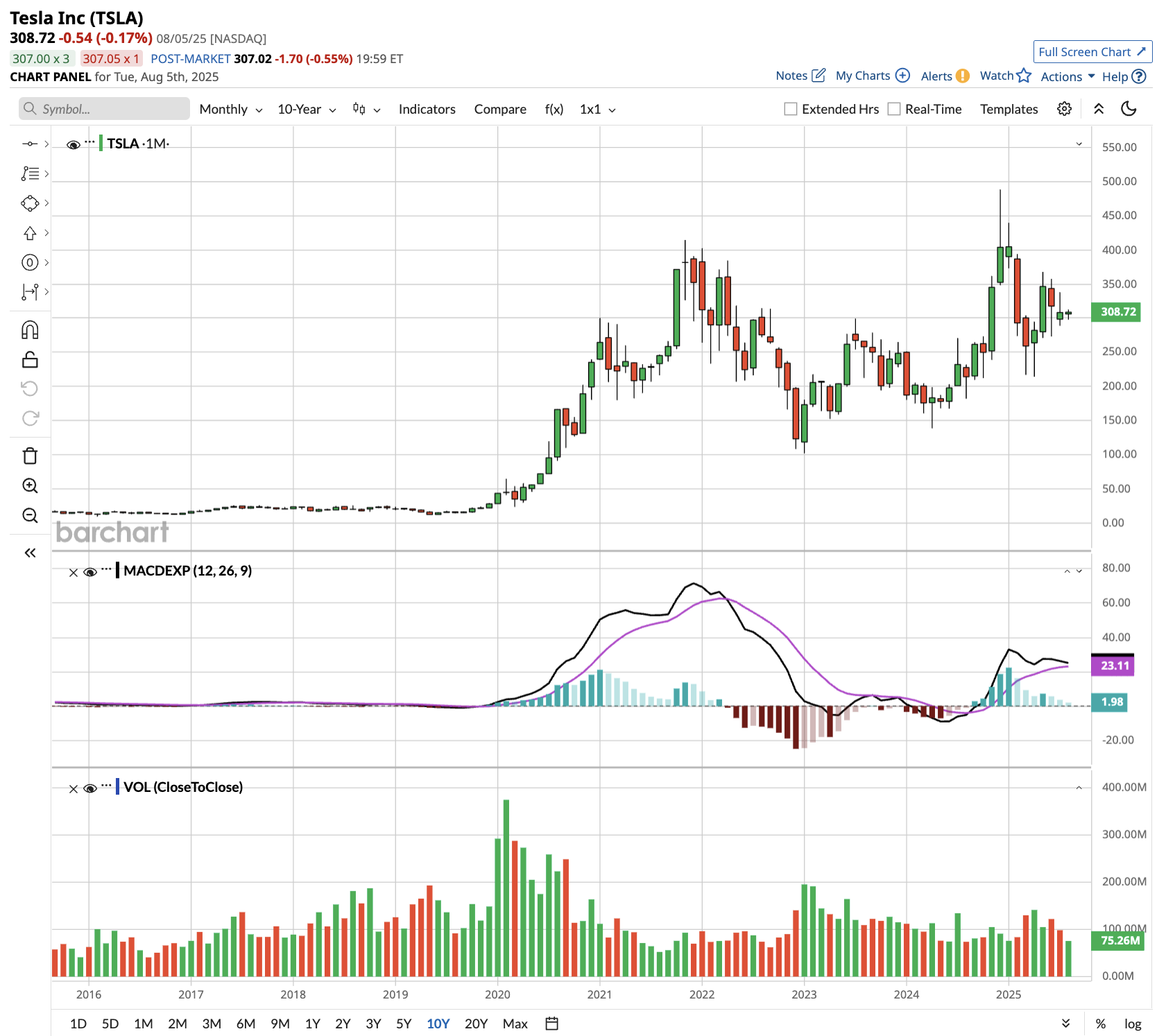Viewport: 1175px width, 1036px height.
Task: Open Help question mark icon
Action: [1139, 76]
